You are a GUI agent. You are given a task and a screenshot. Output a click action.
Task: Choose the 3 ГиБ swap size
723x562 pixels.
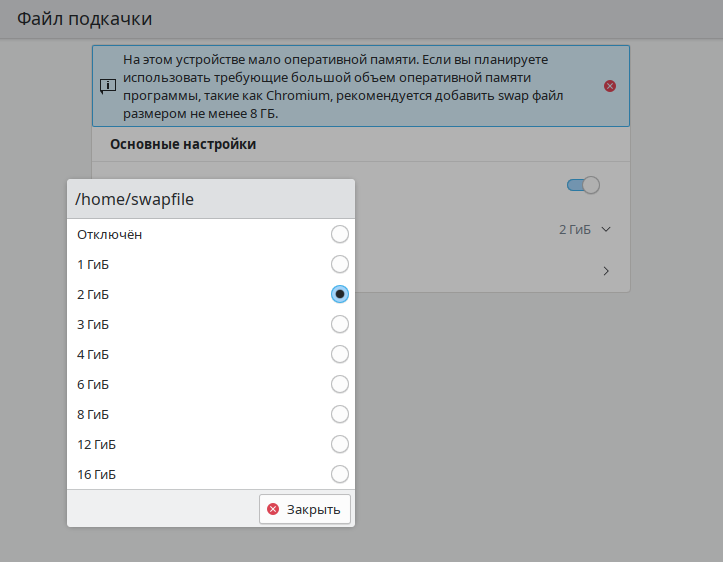pyautogui.click(x=340, y=324)
